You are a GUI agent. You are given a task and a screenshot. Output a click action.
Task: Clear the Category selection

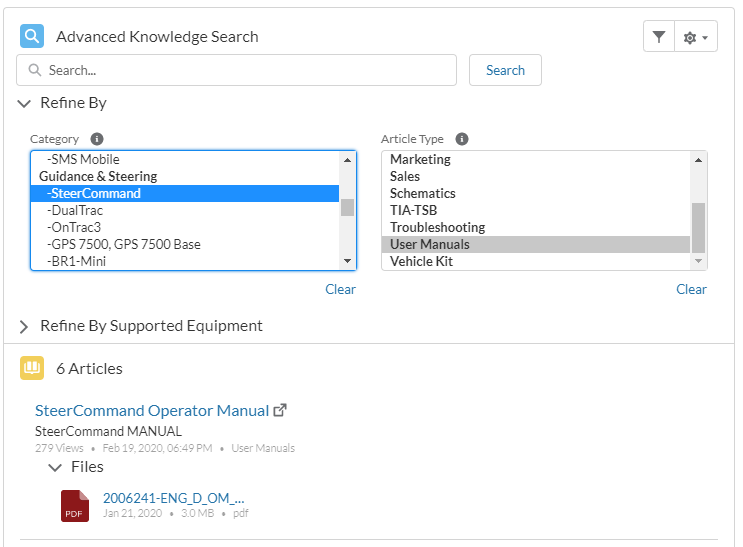[x=340, y=289]
